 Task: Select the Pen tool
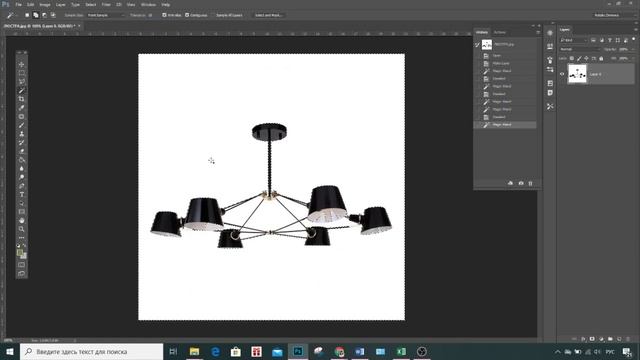coord(22,186)
